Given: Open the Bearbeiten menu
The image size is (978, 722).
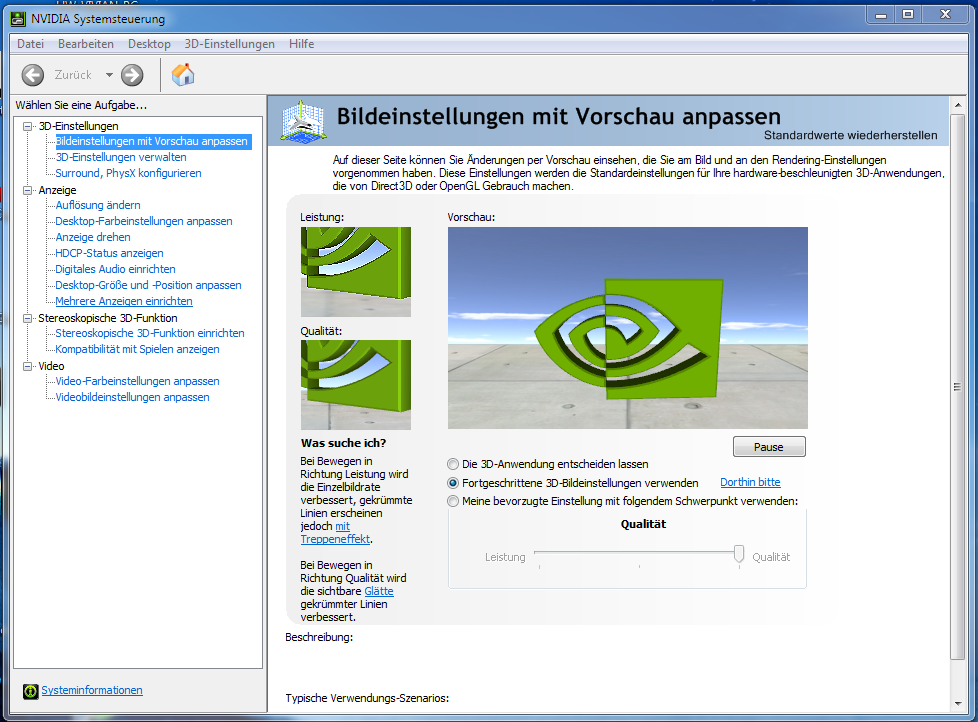Looking at the screenshot, I should [x=85, y=44].
